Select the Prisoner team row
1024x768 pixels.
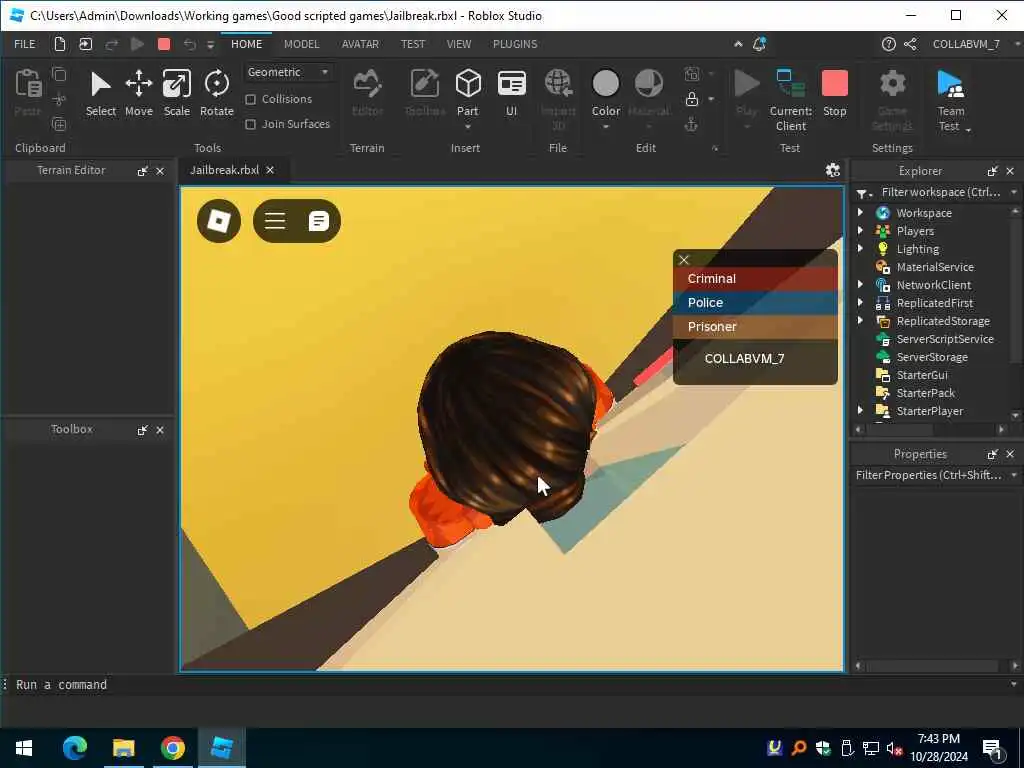coord(755,327)
